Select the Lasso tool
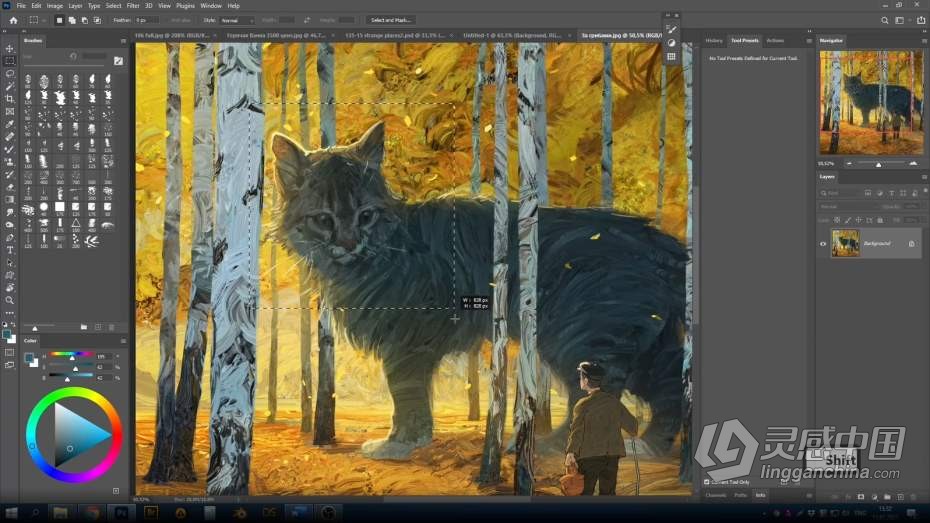Screen dimensions: 930x523 [9, 74]
